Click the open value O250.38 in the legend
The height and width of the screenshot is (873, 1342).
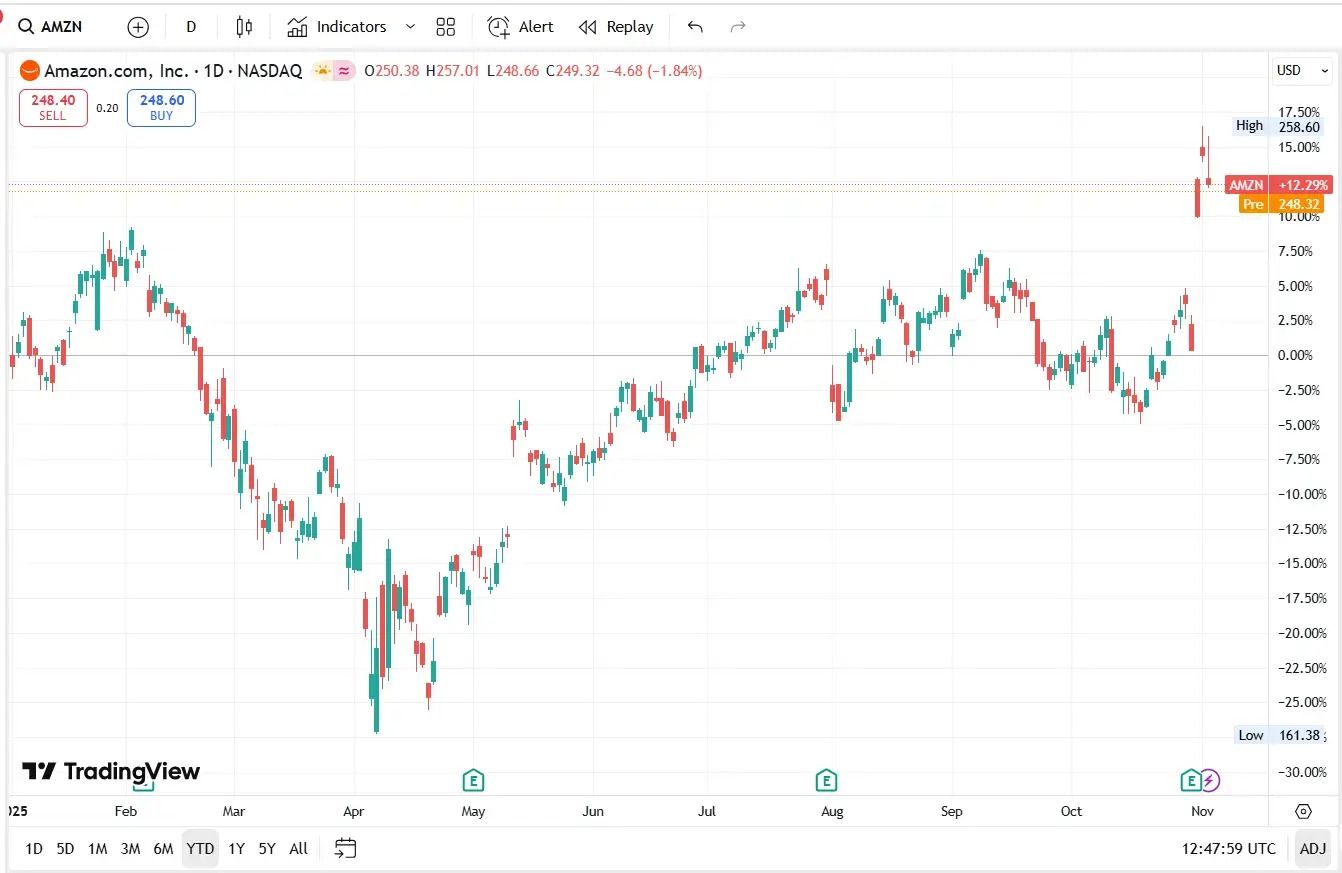(x=392, y=71)
